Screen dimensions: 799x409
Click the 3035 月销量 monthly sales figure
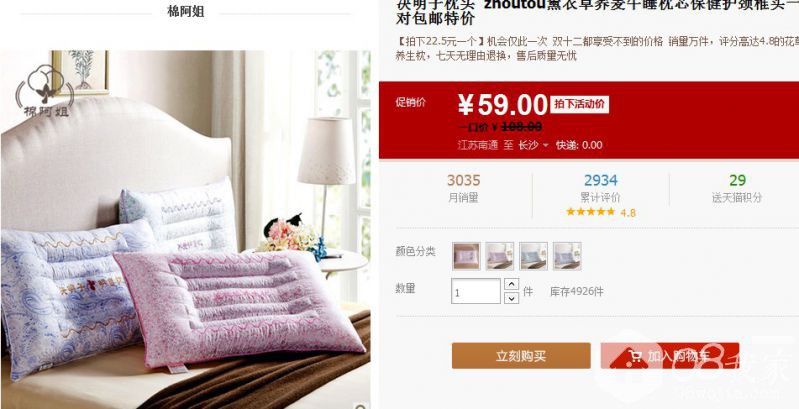pos(464,188)
